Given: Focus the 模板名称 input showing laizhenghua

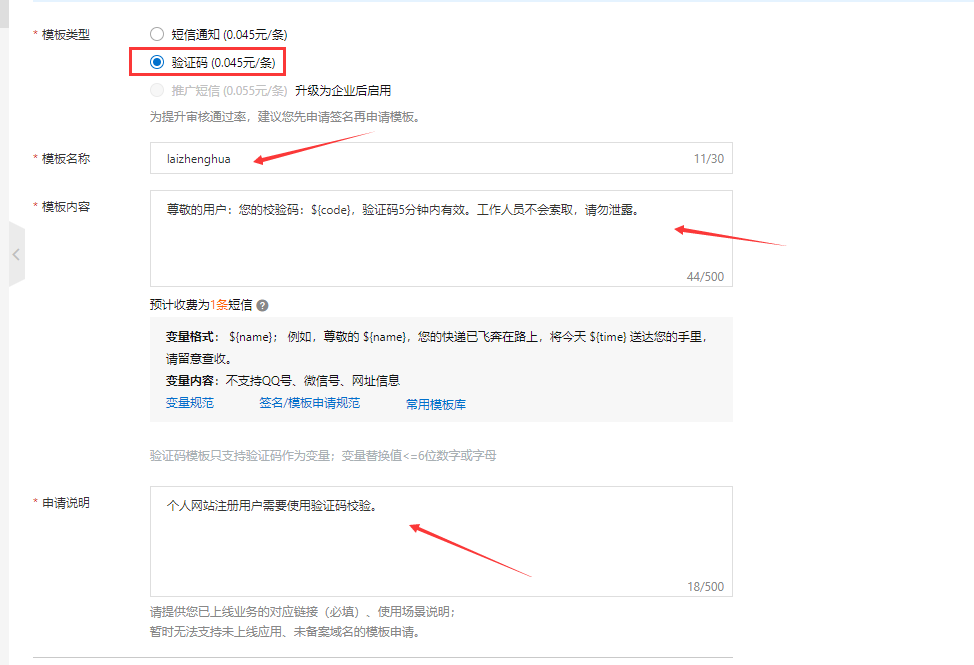Looking at the screenshot, I should (x=400, y=158).
